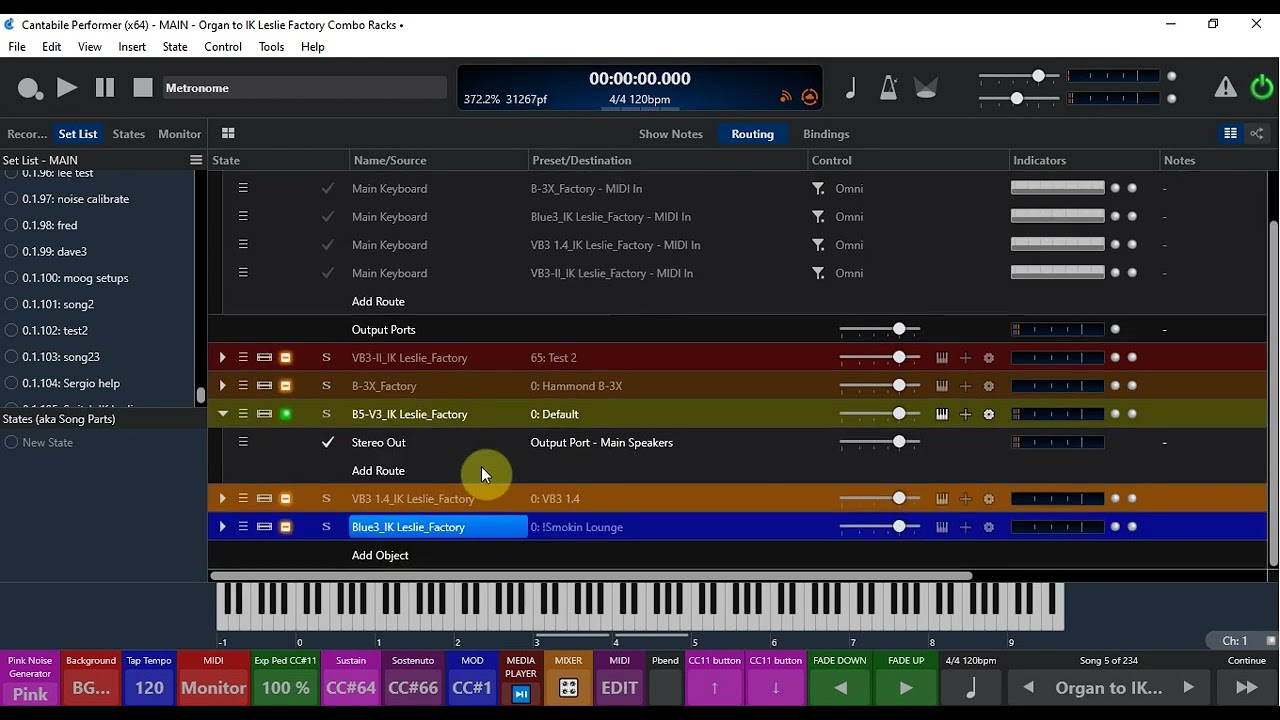Image resolution: width=1280 pixels, height=720 pixels.
Task: Click the Sustain CC#64 button
Action: point(351,680)
